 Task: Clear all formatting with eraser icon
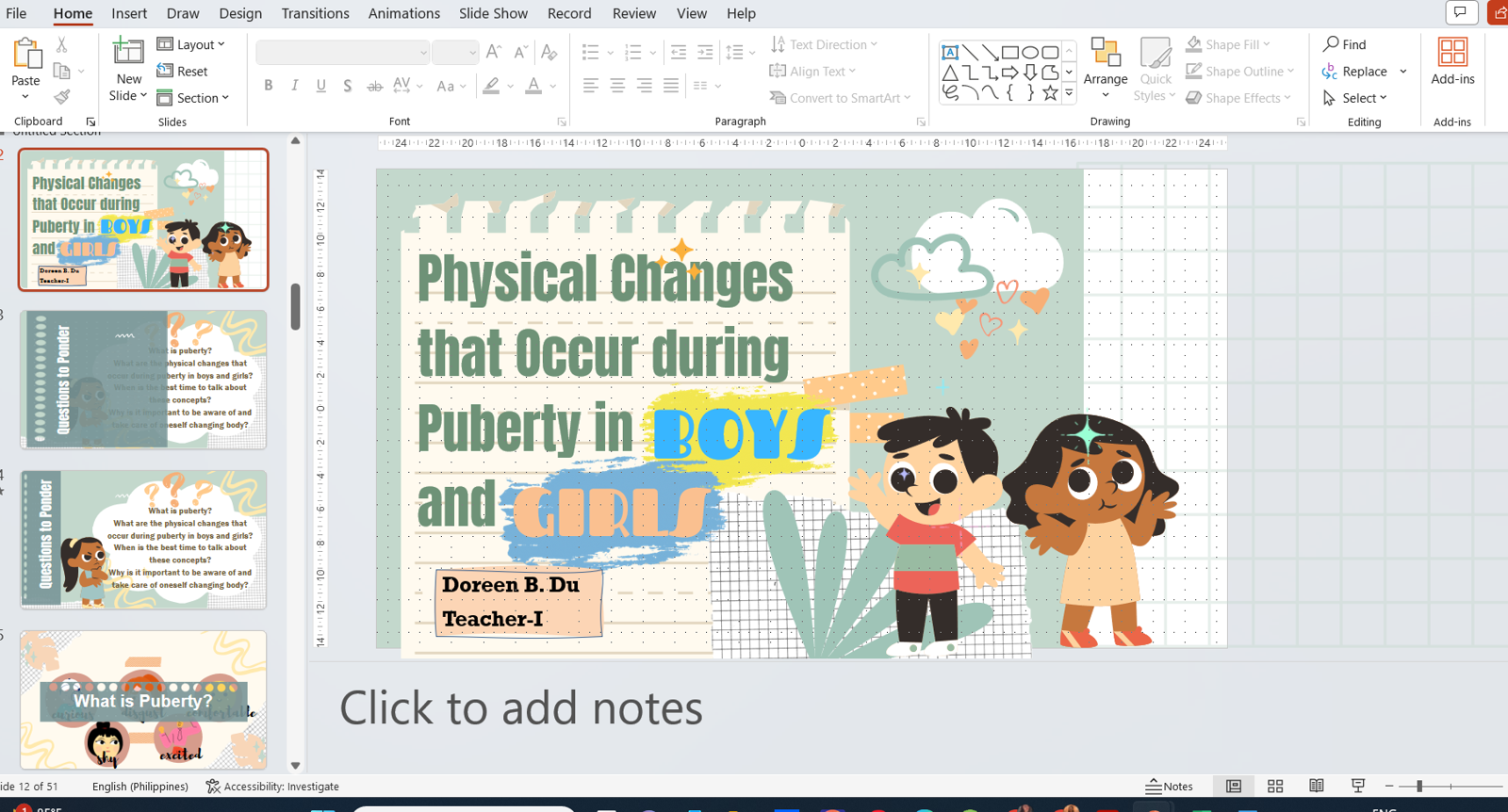(549, 53)
